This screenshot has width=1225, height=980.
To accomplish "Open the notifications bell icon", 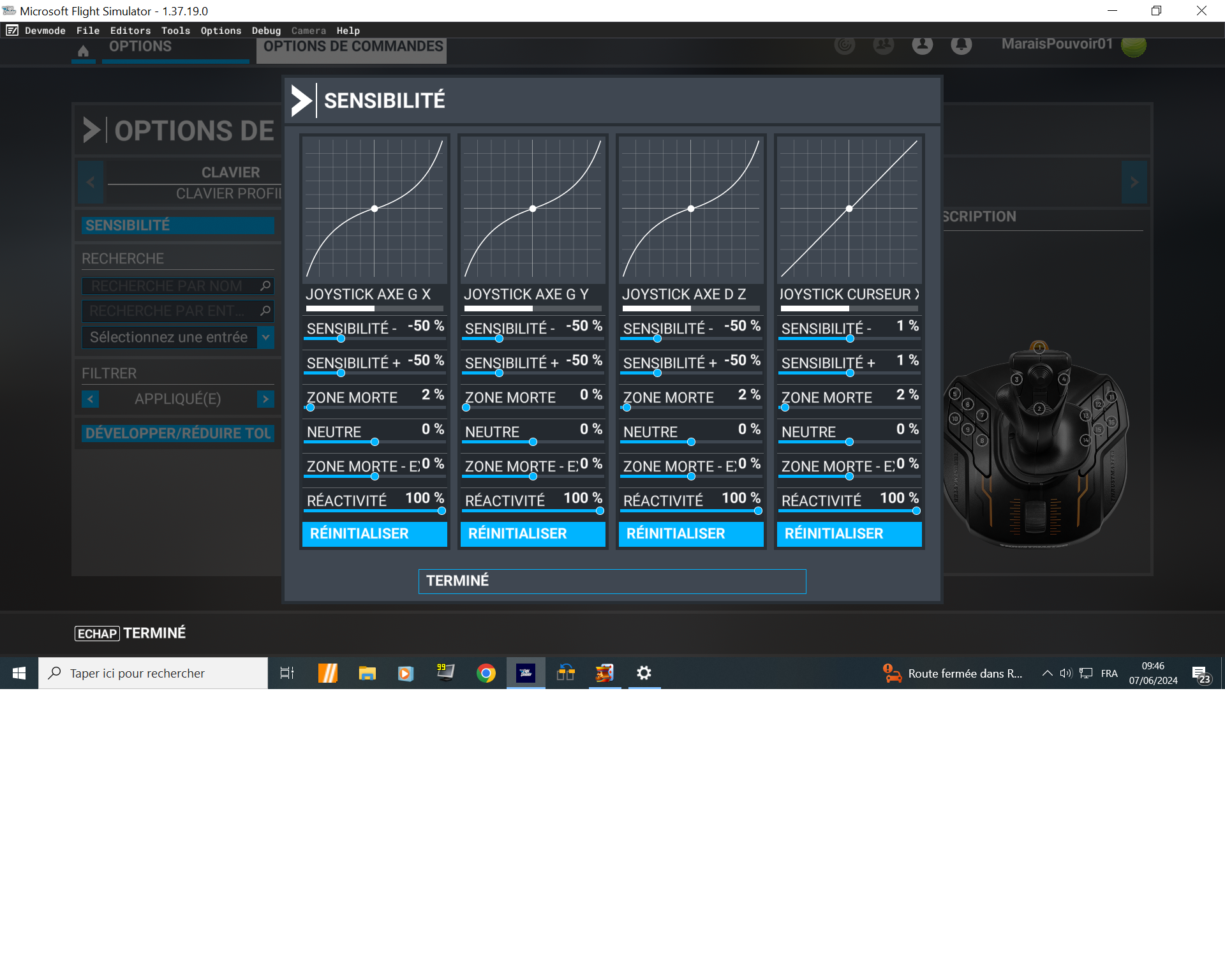I will 961,45.
